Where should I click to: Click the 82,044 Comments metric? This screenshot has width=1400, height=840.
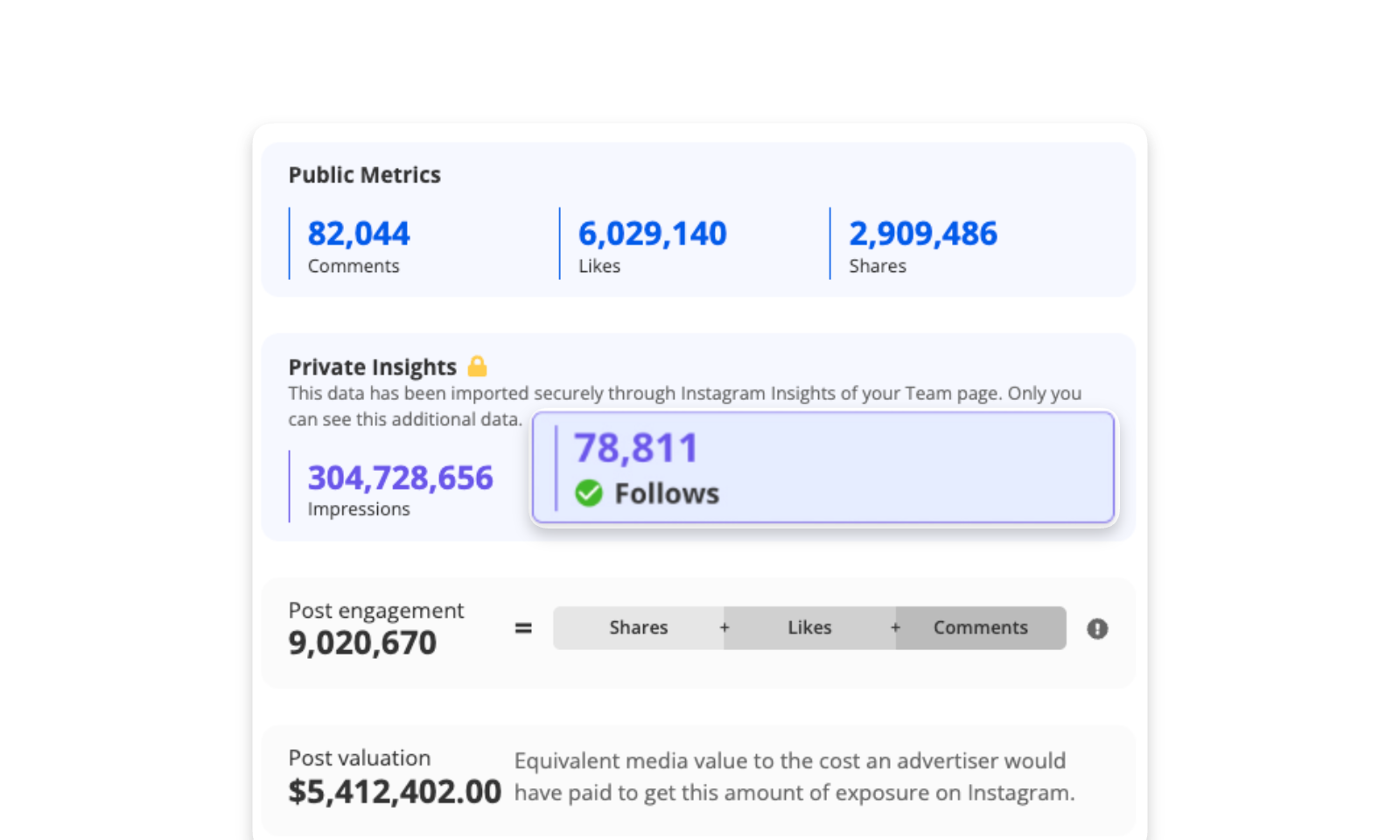(359, 244)
